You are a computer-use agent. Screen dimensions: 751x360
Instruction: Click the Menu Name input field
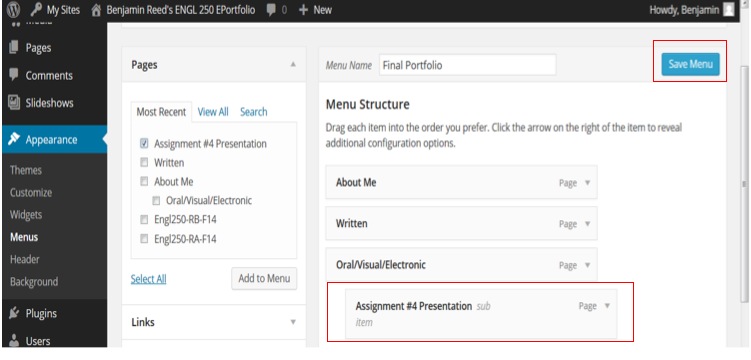click(x=467, y=65)
